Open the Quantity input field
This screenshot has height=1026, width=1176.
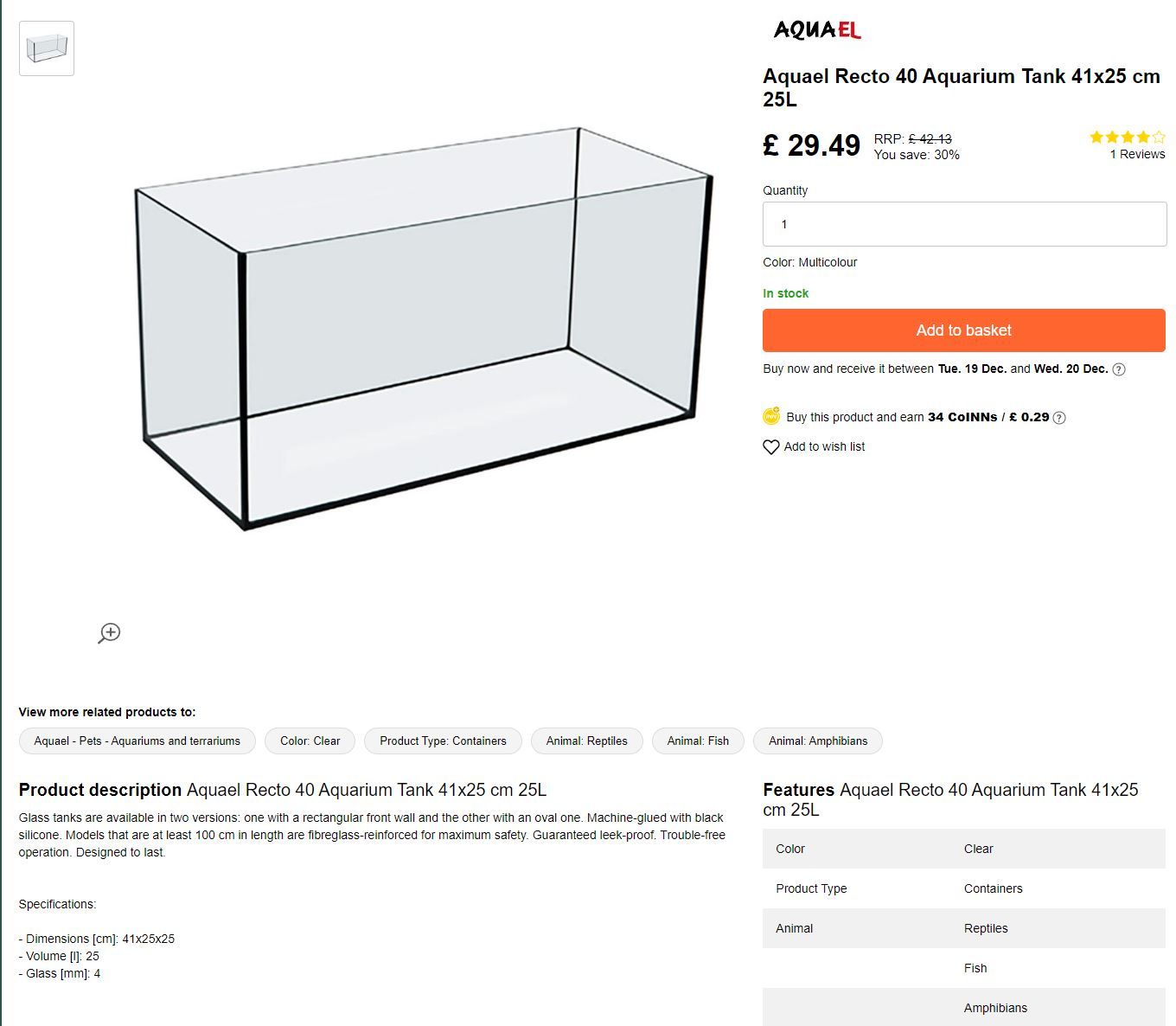[964, 224]
